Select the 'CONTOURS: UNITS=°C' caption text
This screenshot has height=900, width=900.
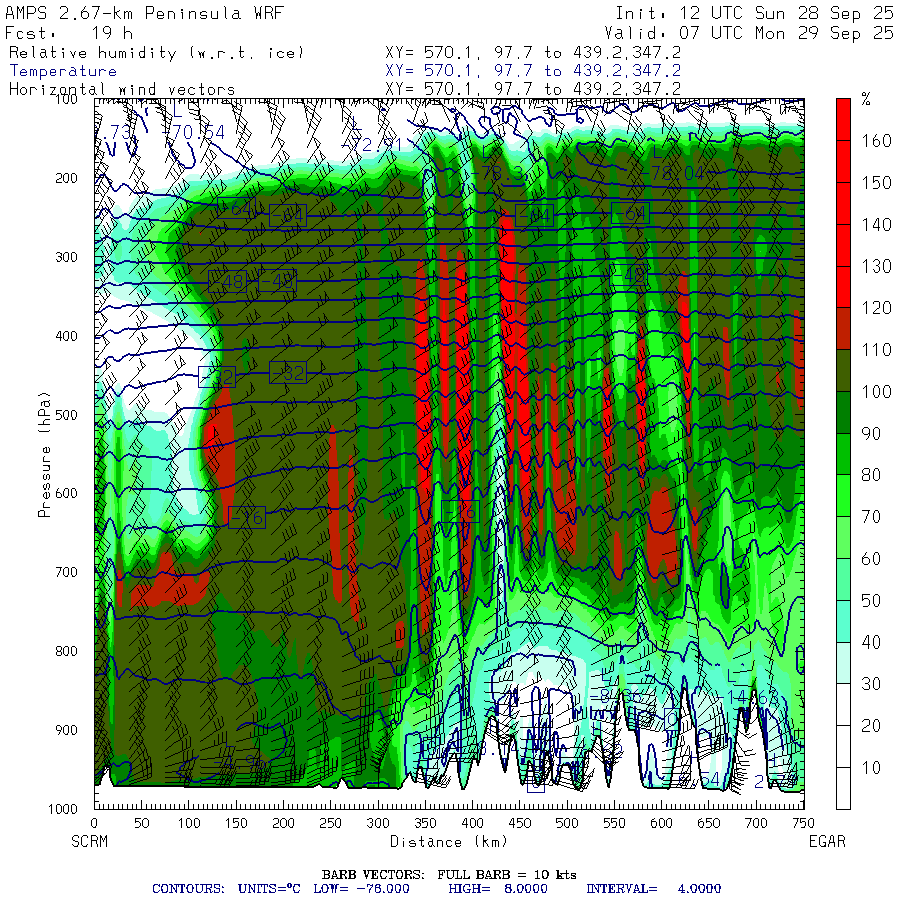click(227, 889)
